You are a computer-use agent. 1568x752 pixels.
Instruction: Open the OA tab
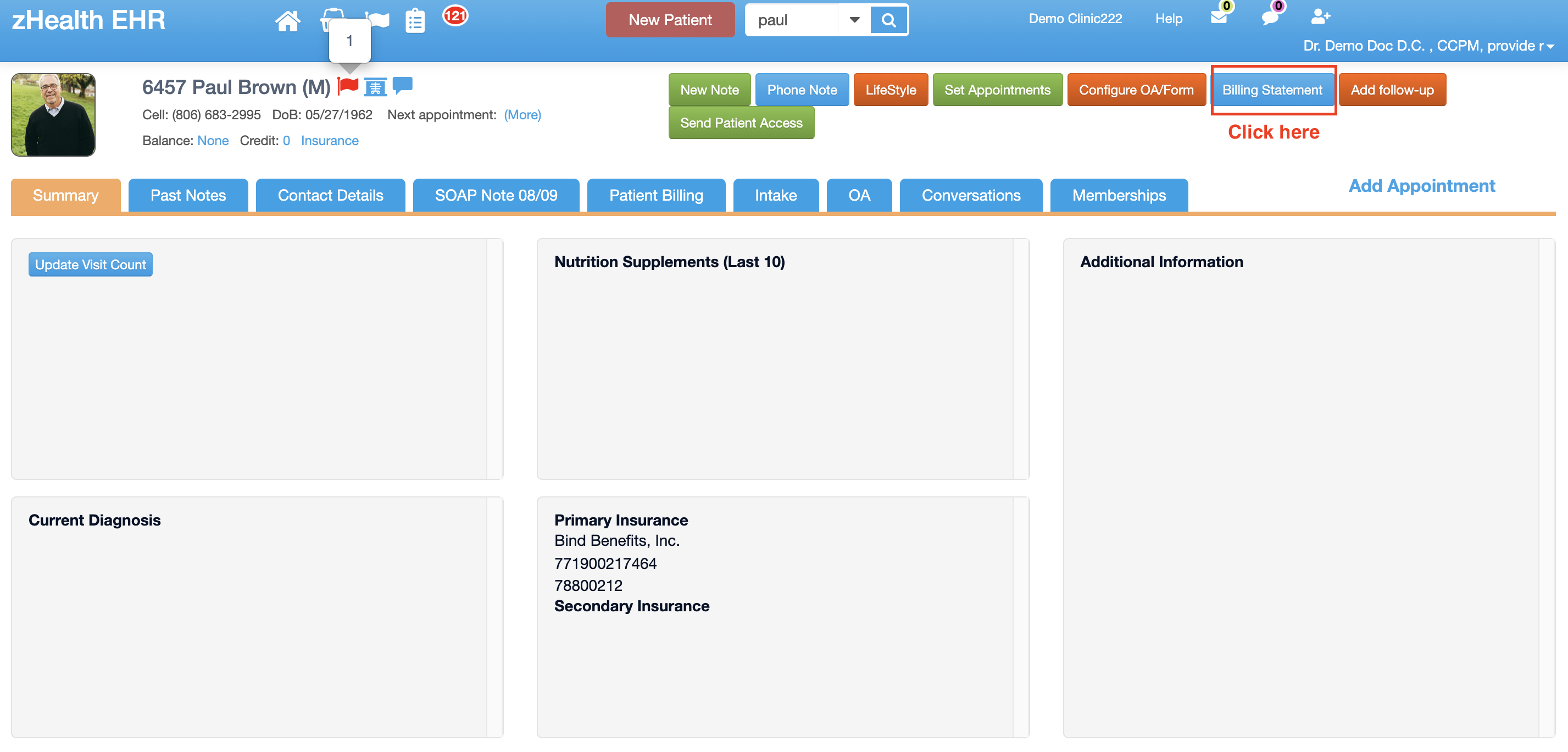(x=859, y=196)
